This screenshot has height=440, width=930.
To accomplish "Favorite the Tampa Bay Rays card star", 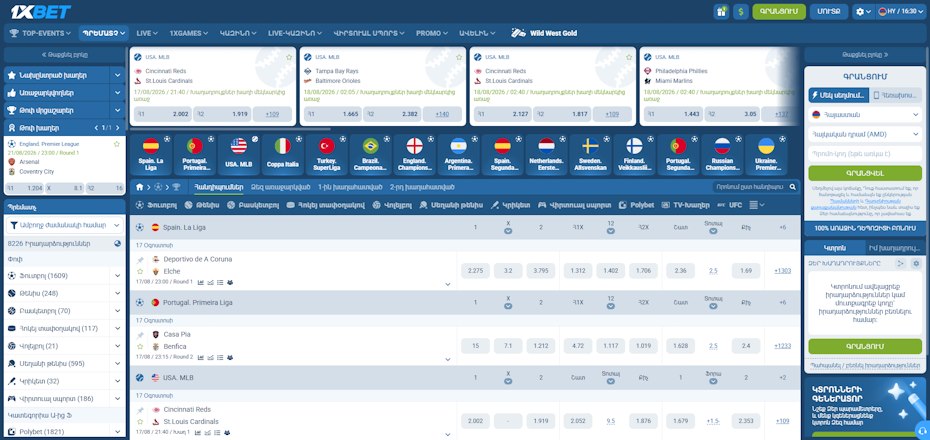I will [459, 57].
